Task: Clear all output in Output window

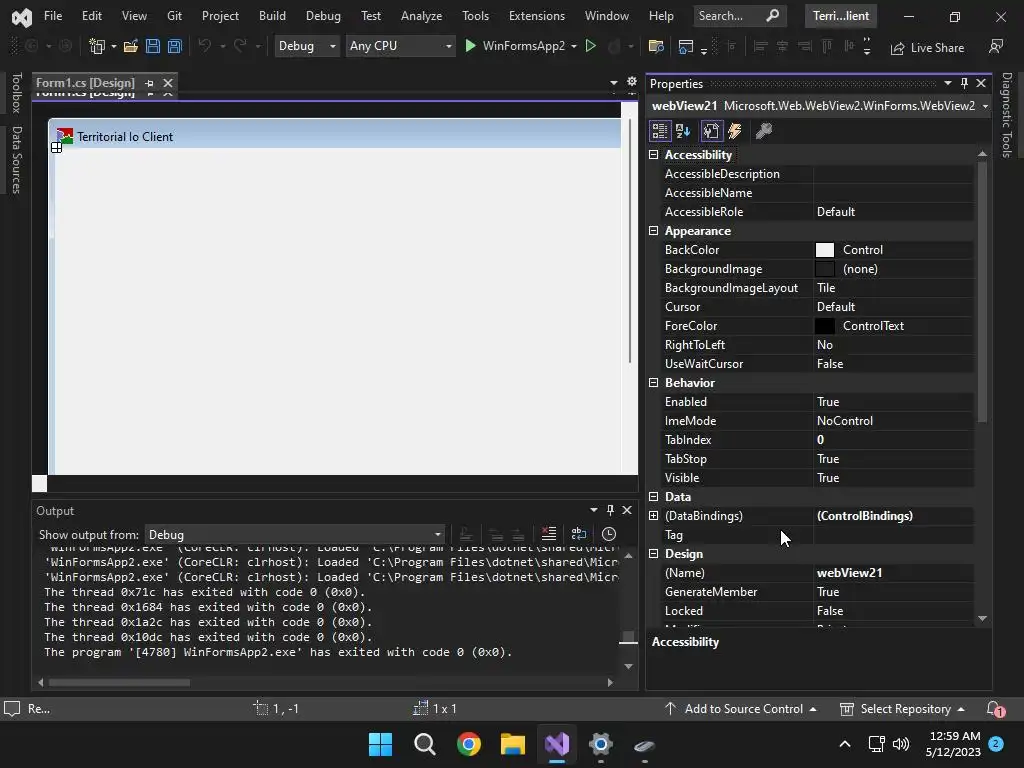Action: [549, 534]
